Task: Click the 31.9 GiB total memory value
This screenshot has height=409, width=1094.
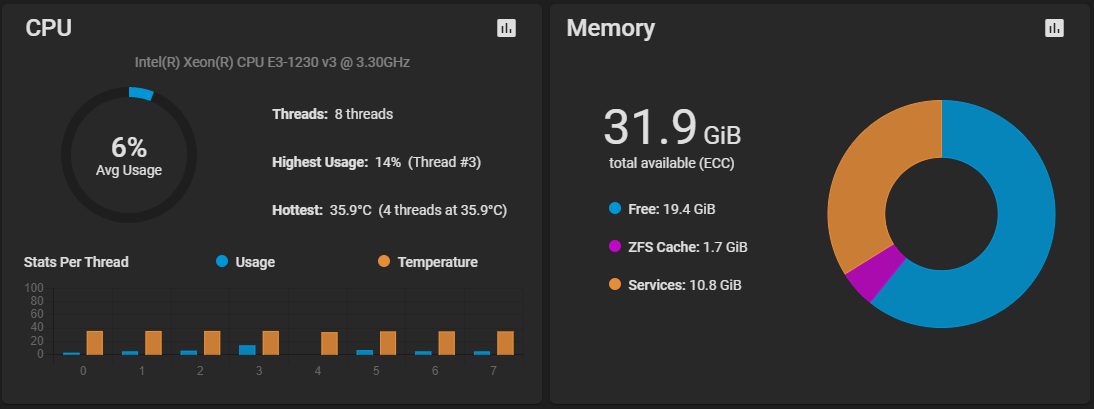Action: coord(672,128)
